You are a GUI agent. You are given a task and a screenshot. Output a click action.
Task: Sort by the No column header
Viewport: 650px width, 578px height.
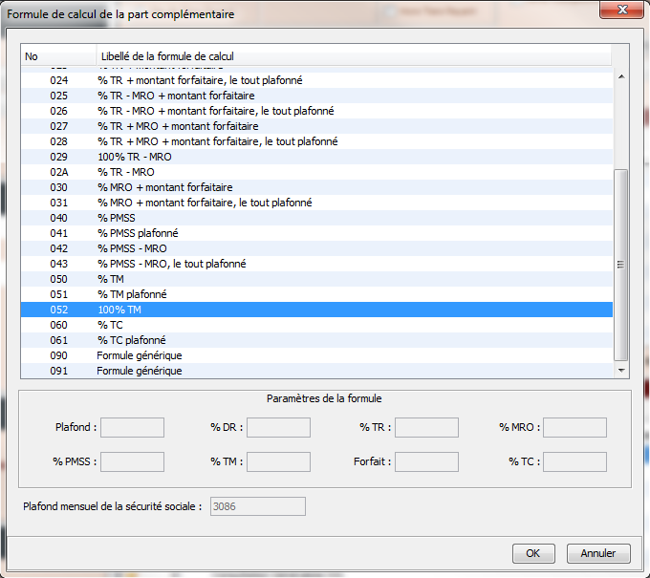(58, 56)
